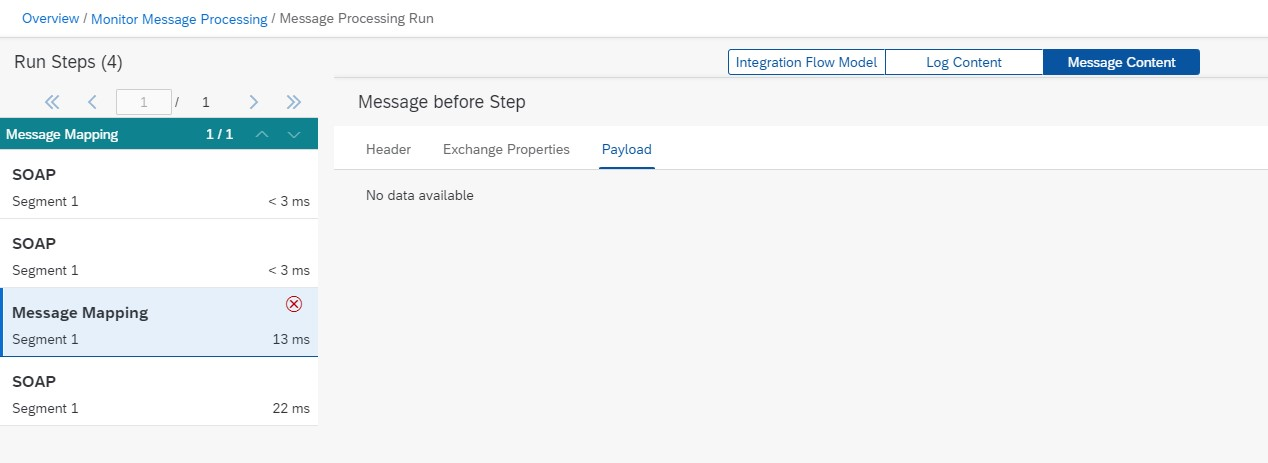Navigate down in Message Mapping header
1268x463 pixels.
(x=294, y=134)
